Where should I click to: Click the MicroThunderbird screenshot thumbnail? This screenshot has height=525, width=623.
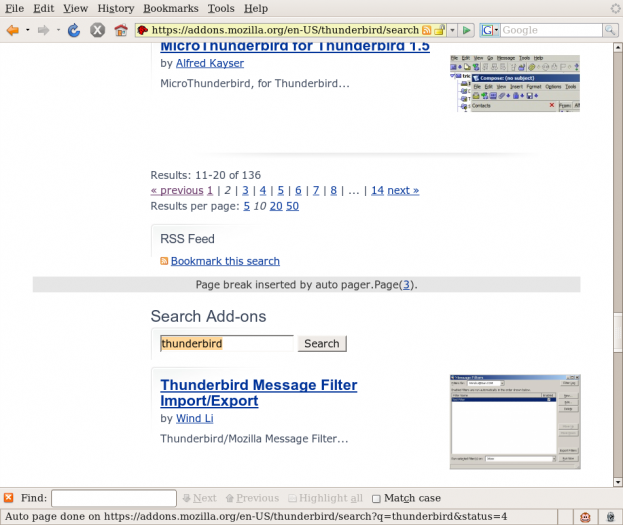tap(515, 83)
